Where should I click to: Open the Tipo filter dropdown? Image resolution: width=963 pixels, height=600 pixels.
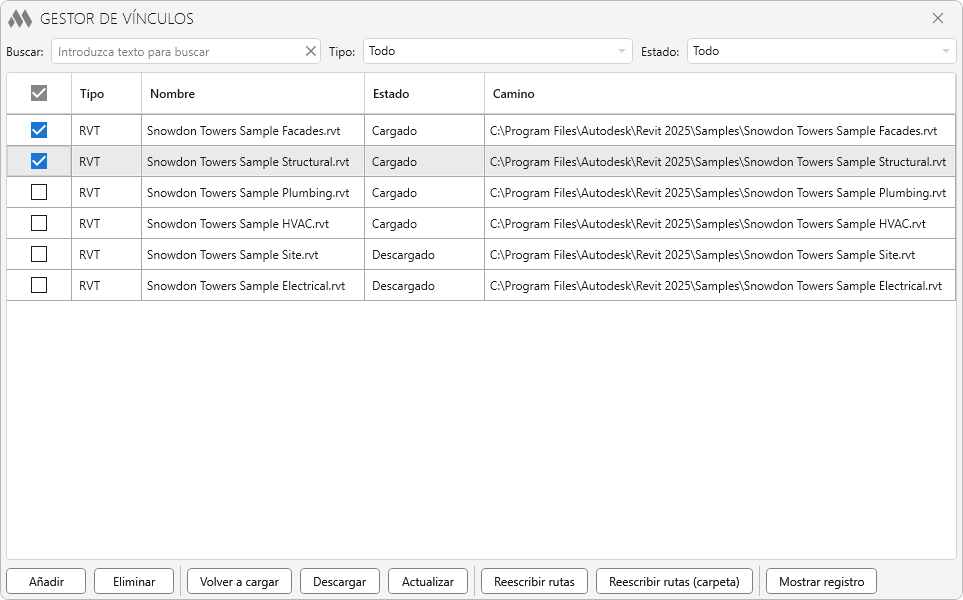(x=497, y=51)
